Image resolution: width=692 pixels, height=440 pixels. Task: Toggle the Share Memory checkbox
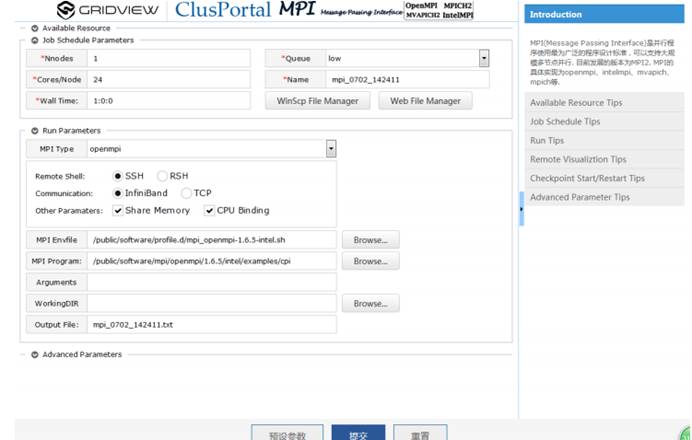click(118, 211)
